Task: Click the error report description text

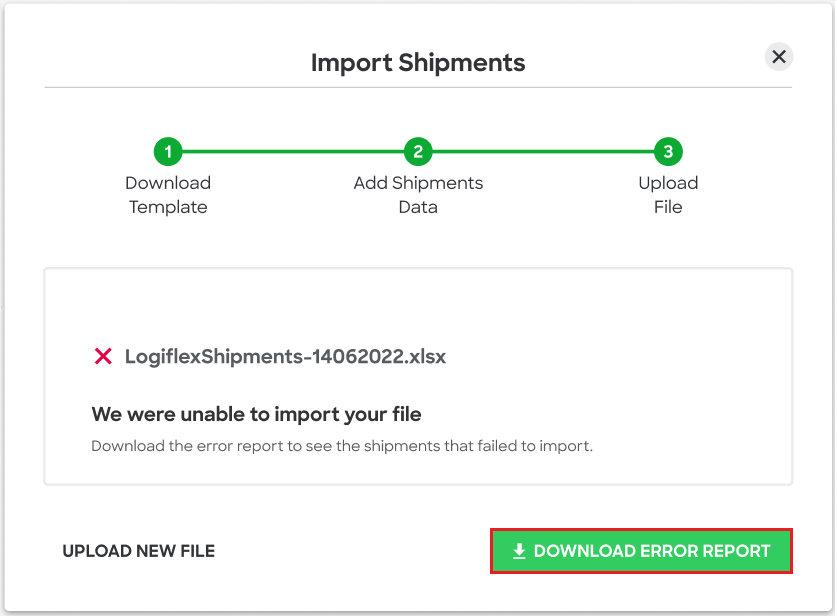Action: tap(342, 446)
